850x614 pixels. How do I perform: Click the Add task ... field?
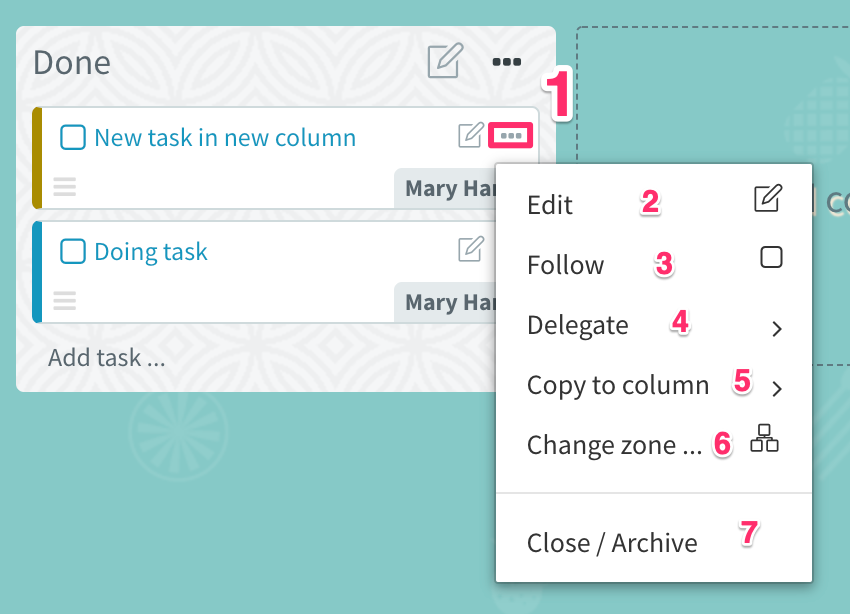[107, 358]
